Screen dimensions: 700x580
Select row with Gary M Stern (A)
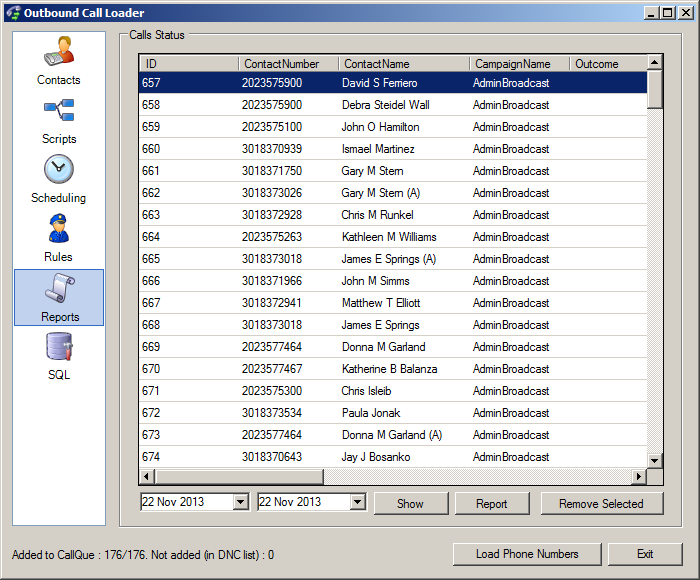coord(393,193)
